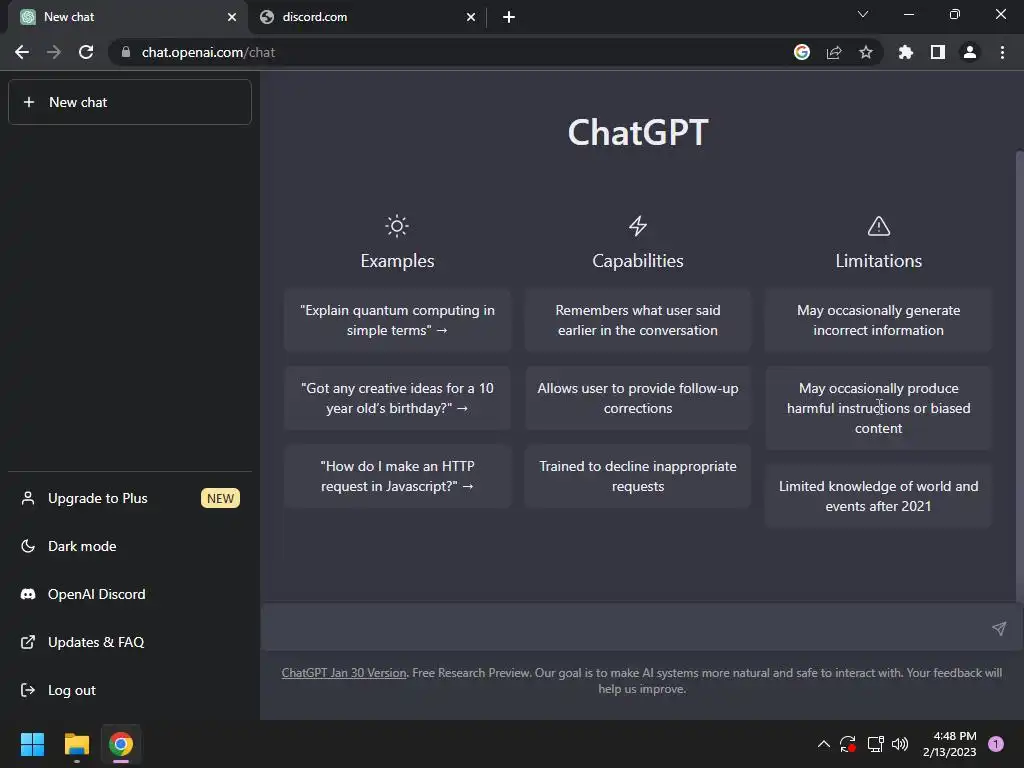
Task: Go back with the browser back arrow
Action: click(x=22, y=52)
